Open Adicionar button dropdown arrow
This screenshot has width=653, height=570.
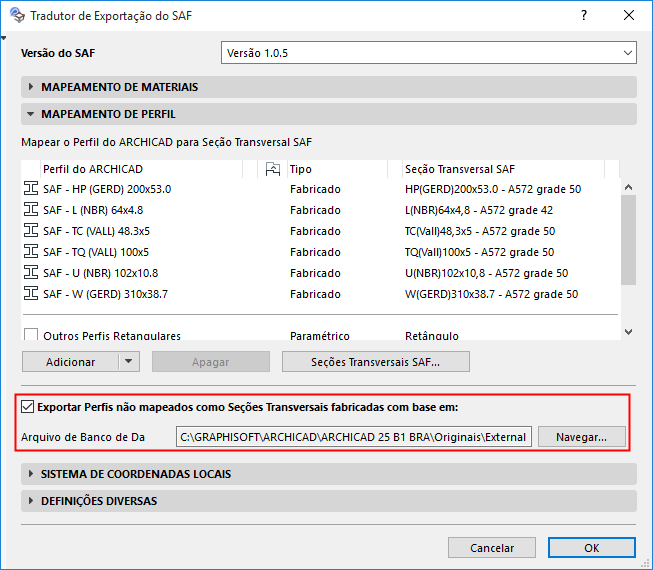pyautogui.click(x=129, y=361)
